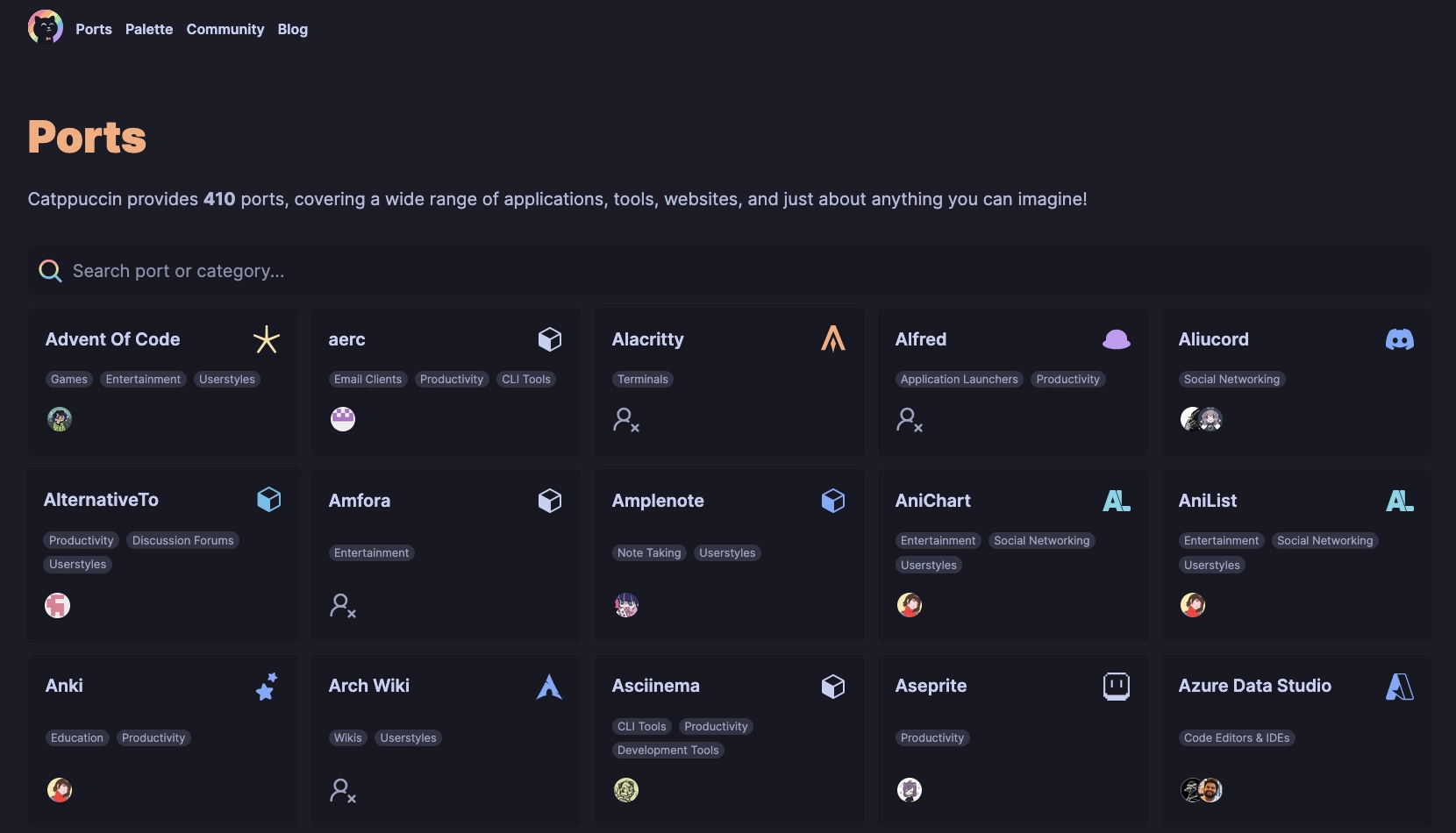Click the Amfora cube icon
1456x833 pixels.
tap(550, 501)
